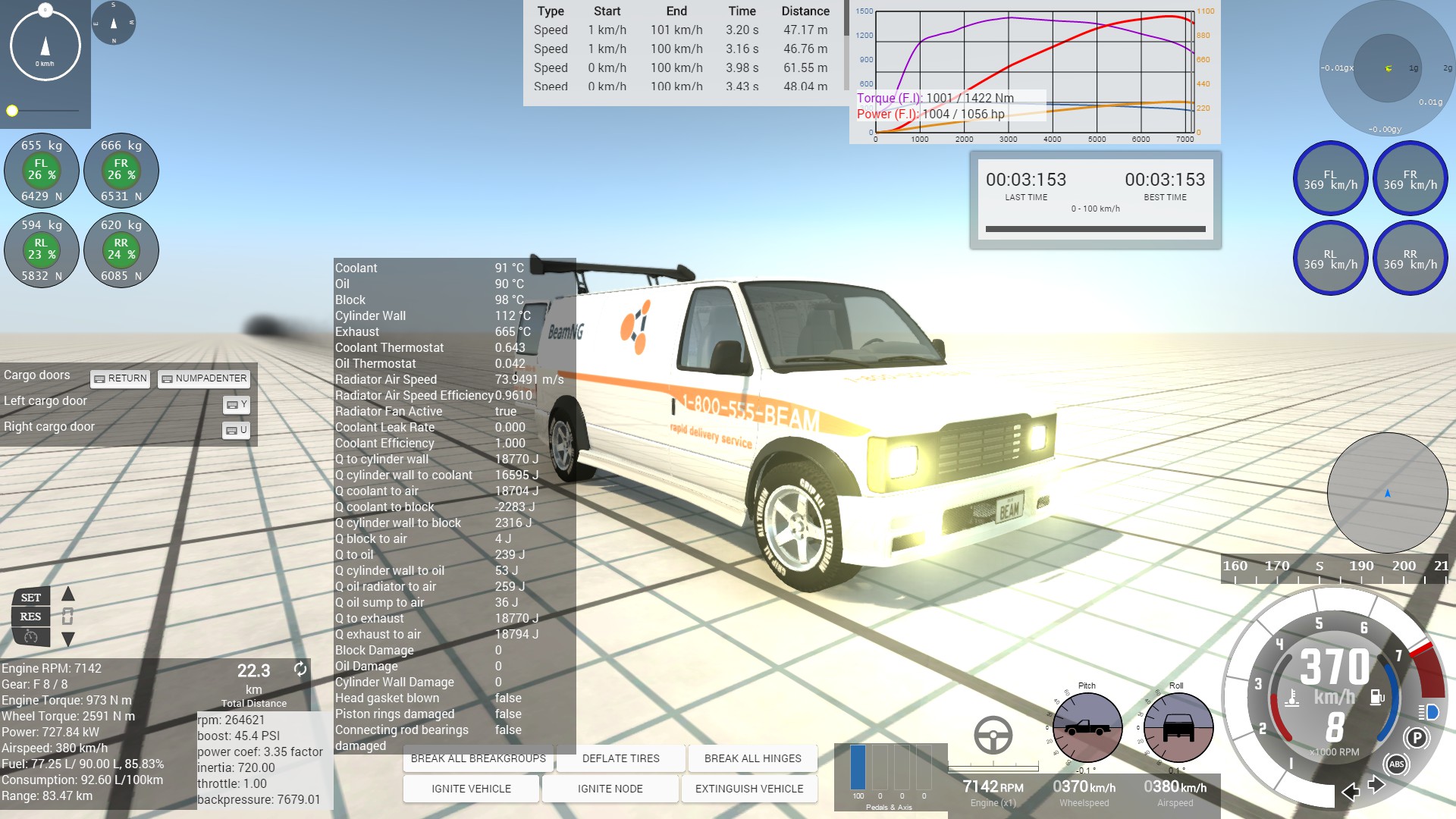Viewport: 1456px width, 819px height.
Task: Click the Pitch gauge with truck silhouette
Action: pos(1087,727)
